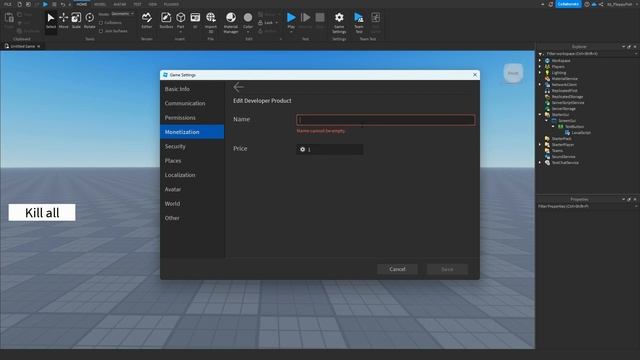Close the Game Settings dialog
The width and height of the screenshot is (640, 360).
click(x=475, y=75)
